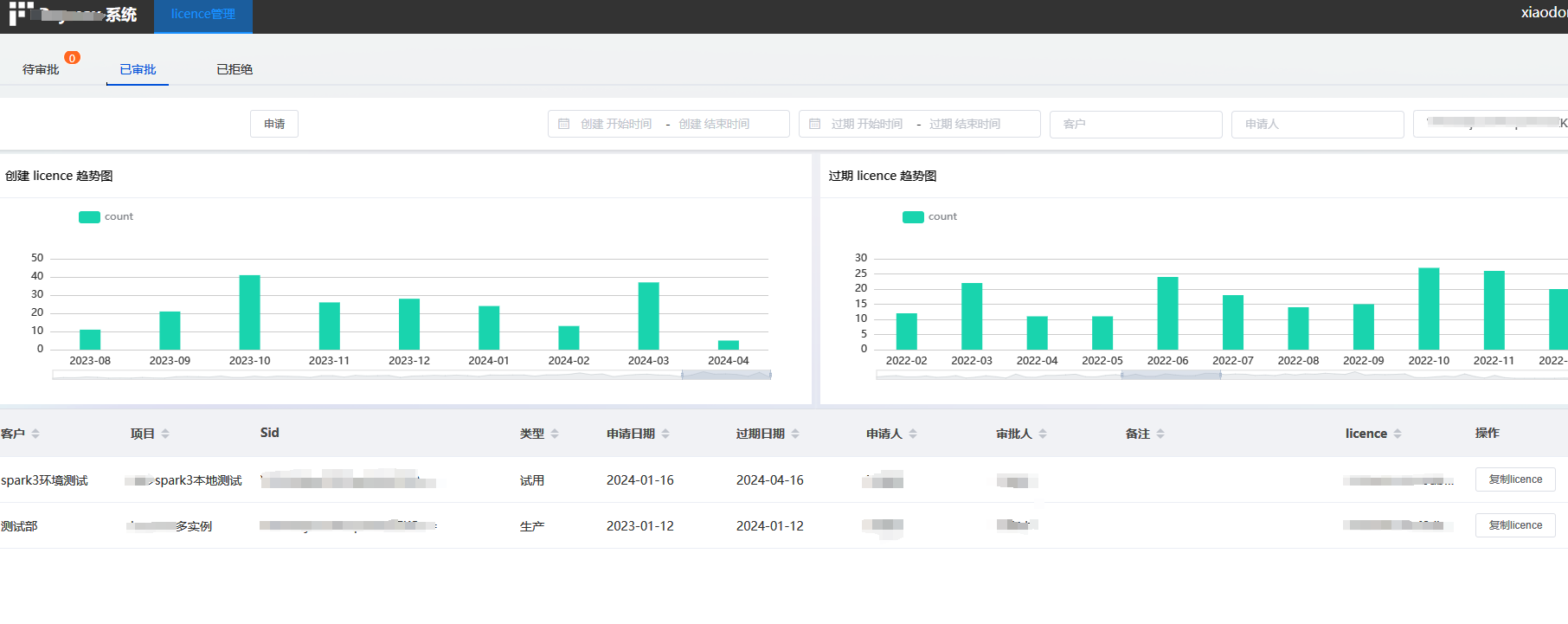Toggle count legend in 创建 licence chart

(106, 216)
